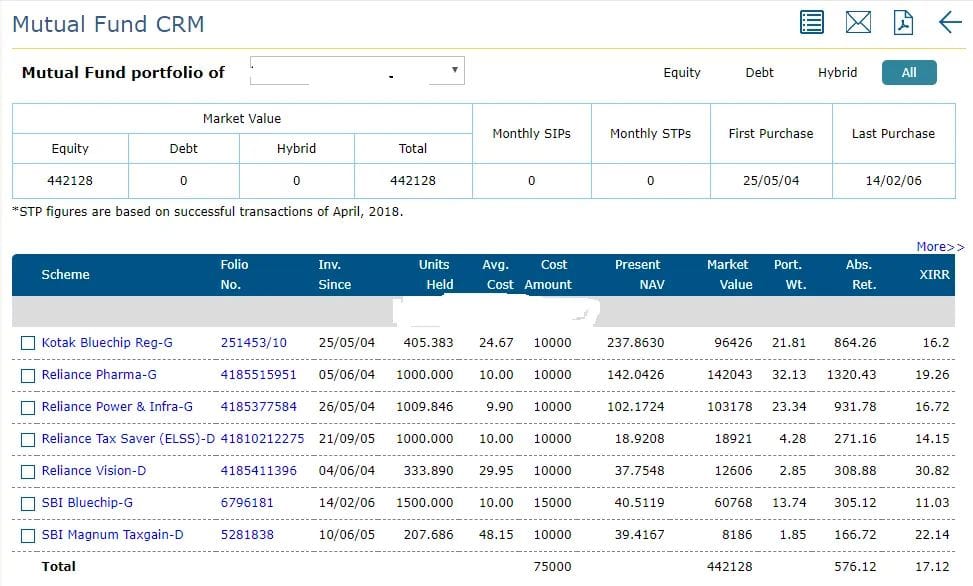The image size is (973, 586).
Task: Open folio number 251453/10
Action: click(x=254, y=343)
